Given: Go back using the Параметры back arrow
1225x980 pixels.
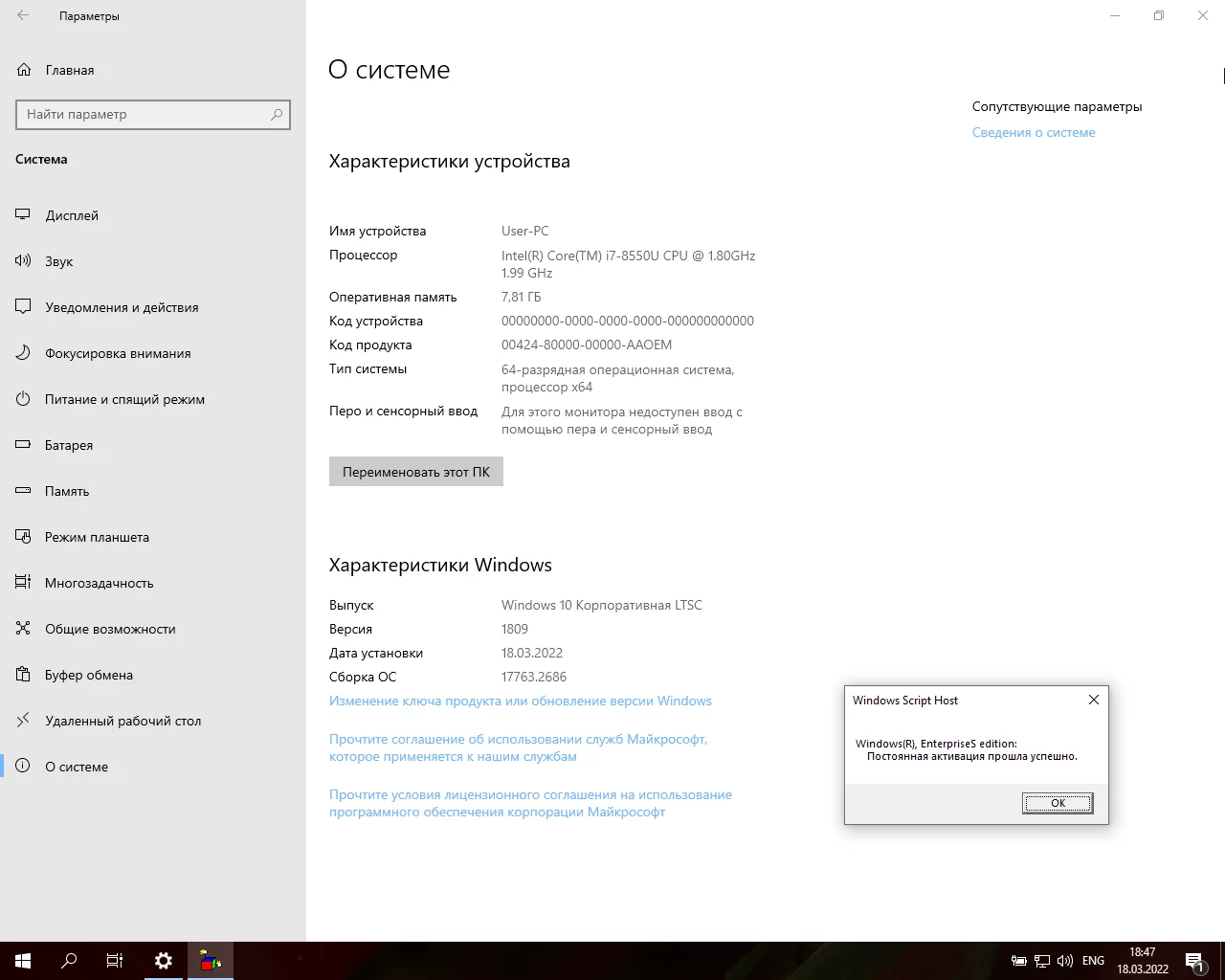Looking at the screenshot, I should point(23,15).
